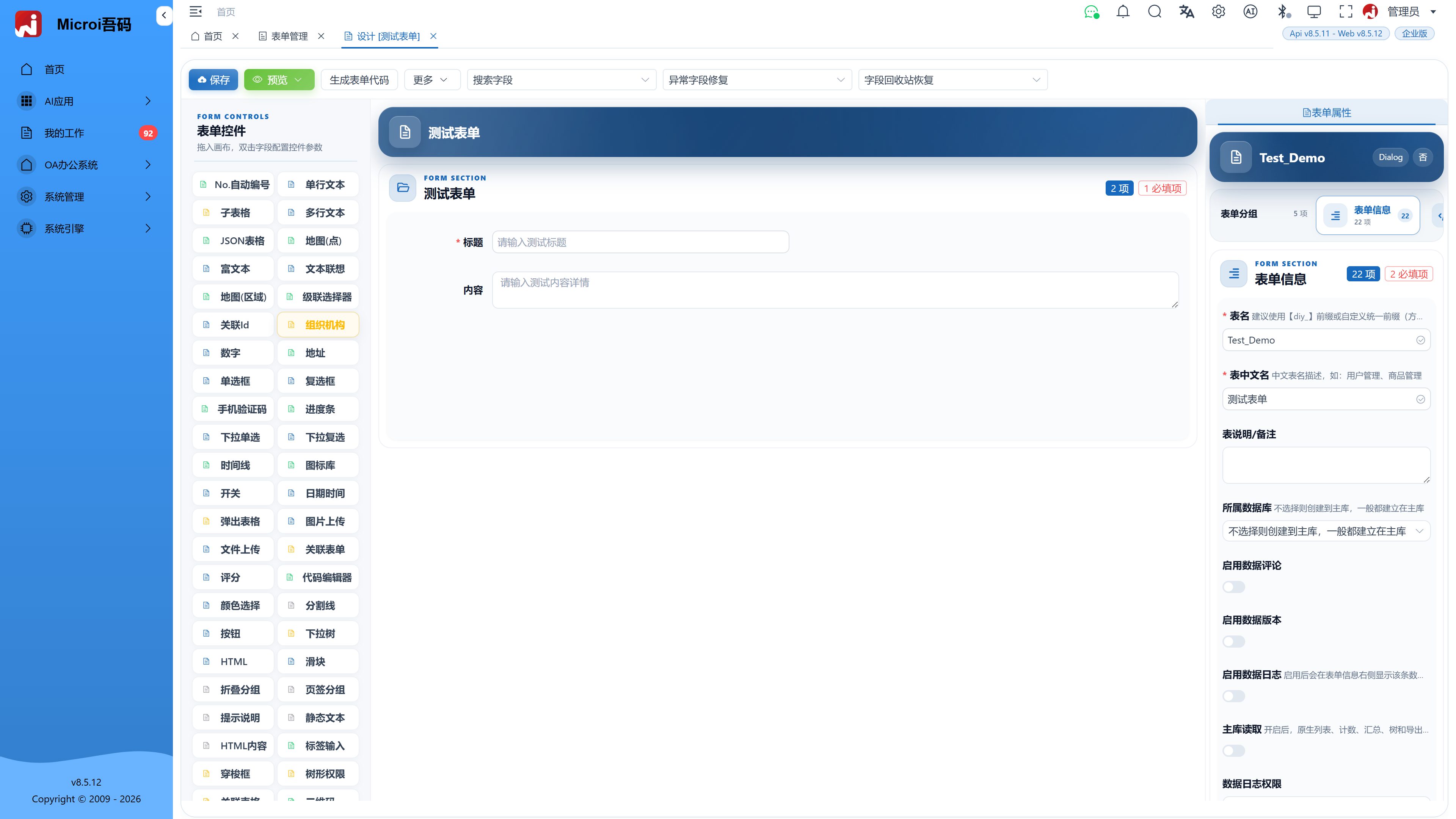This screenshot has width=1456, height=819.
Task: Click the Bluetooth icon in header
Action: click(x=1283, y=12)
